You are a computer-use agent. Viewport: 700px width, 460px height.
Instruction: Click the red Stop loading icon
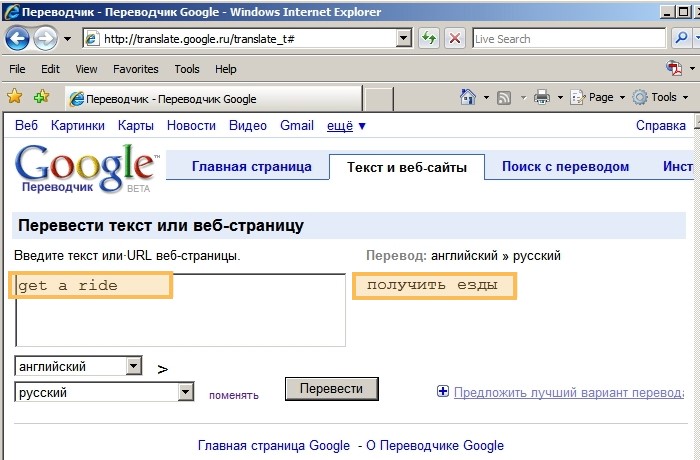coord(454,38)
